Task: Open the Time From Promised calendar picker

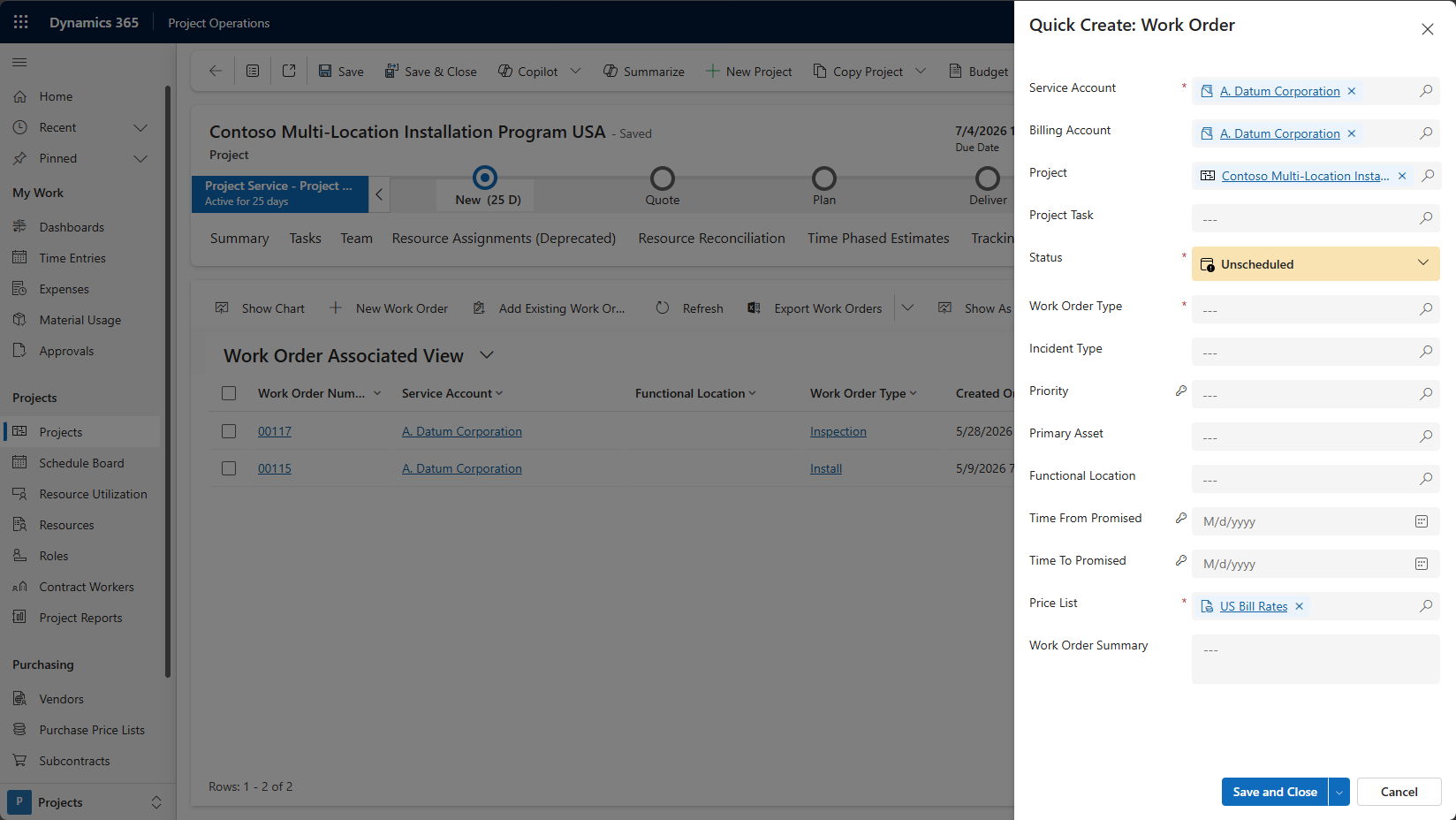Action: [x=1422, y=521]
